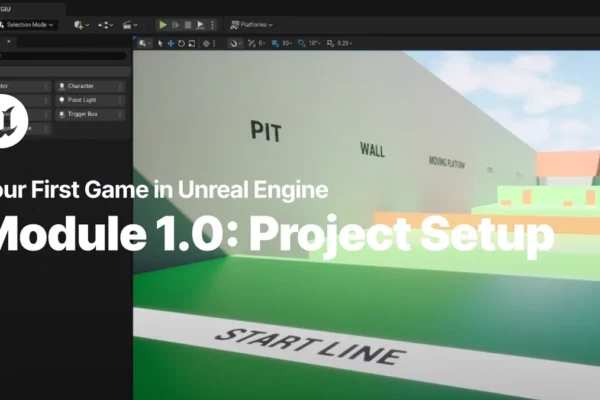600x400 pixels.
Task: Select the Trigger Box actor entry
Action: (x=90, y=114)
